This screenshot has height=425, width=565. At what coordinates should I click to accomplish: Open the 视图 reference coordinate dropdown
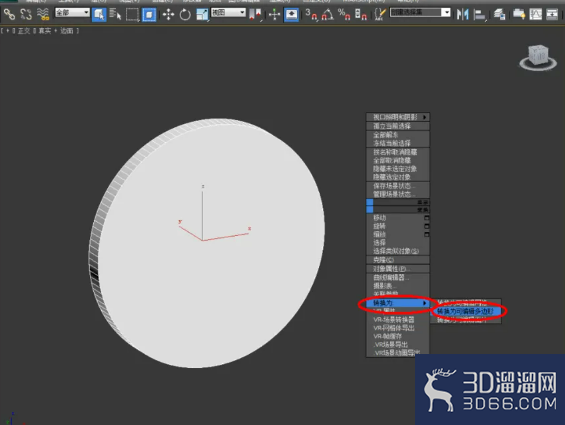tap(228, 13)
